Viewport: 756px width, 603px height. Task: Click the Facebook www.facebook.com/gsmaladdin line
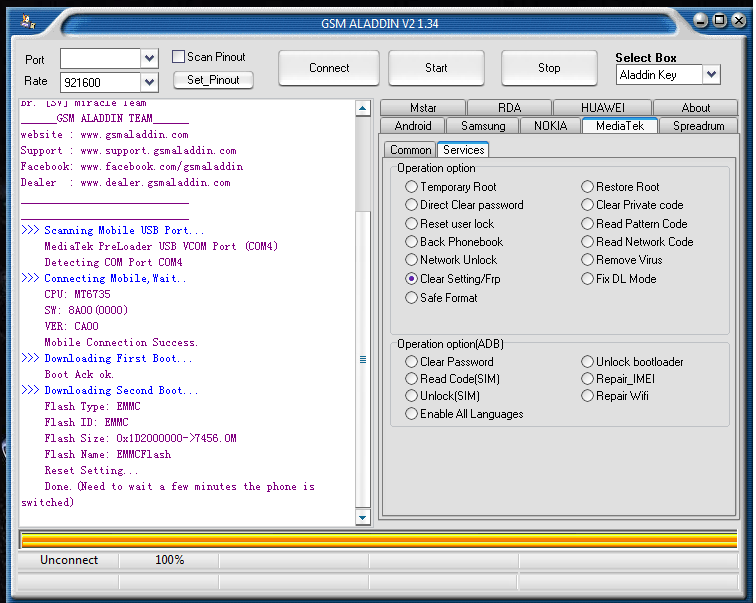pyautogui.click(x=132, y=166)
